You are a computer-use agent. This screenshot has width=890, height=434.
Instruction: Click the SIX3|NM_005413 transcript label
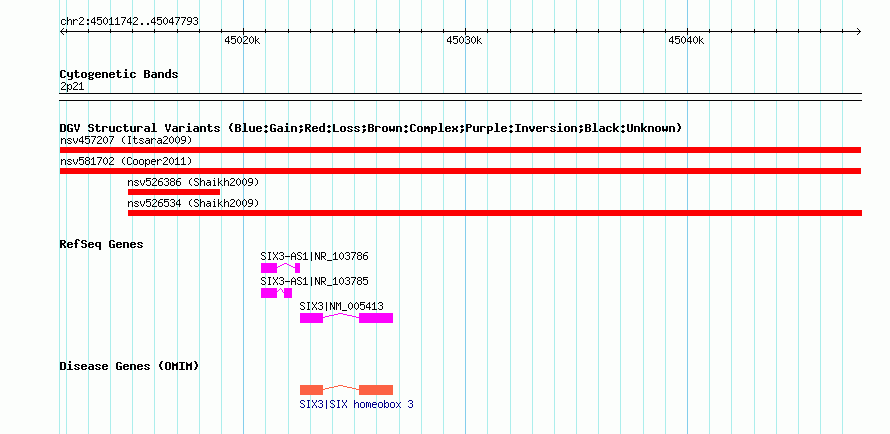(342, 306)
